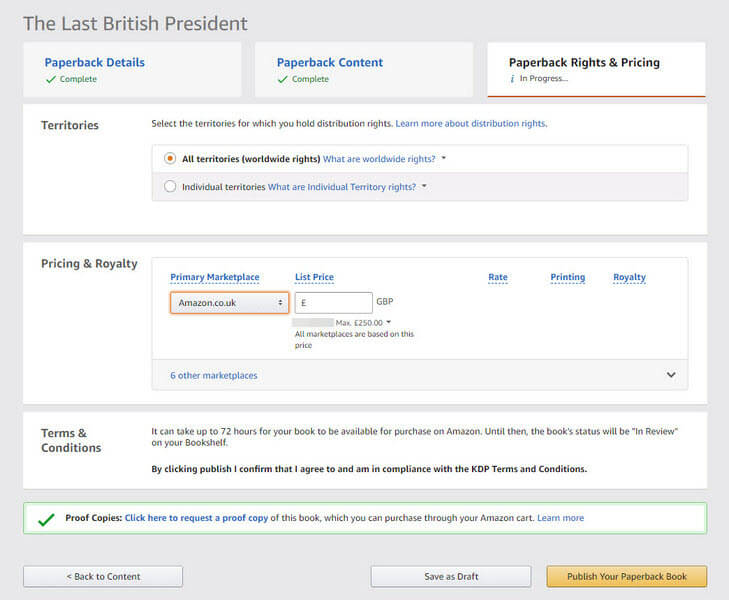Click the green Proof Copies checkmark icon
This screenshot has width=729, height=600.
tap(46, 519)
